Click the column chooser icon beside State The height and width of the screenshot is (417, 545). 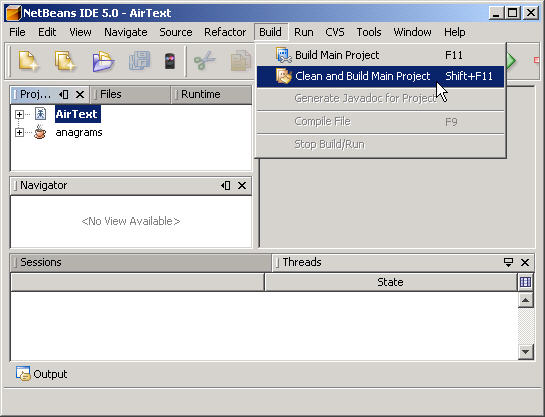click(x=525, y=282)
